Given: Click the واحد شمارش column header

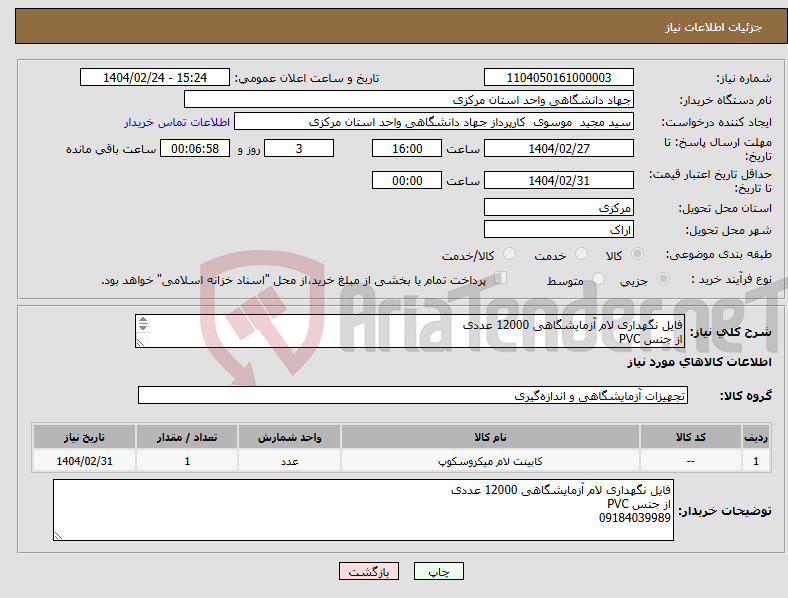Looking at the screenshot, I should tap(289, 437).
